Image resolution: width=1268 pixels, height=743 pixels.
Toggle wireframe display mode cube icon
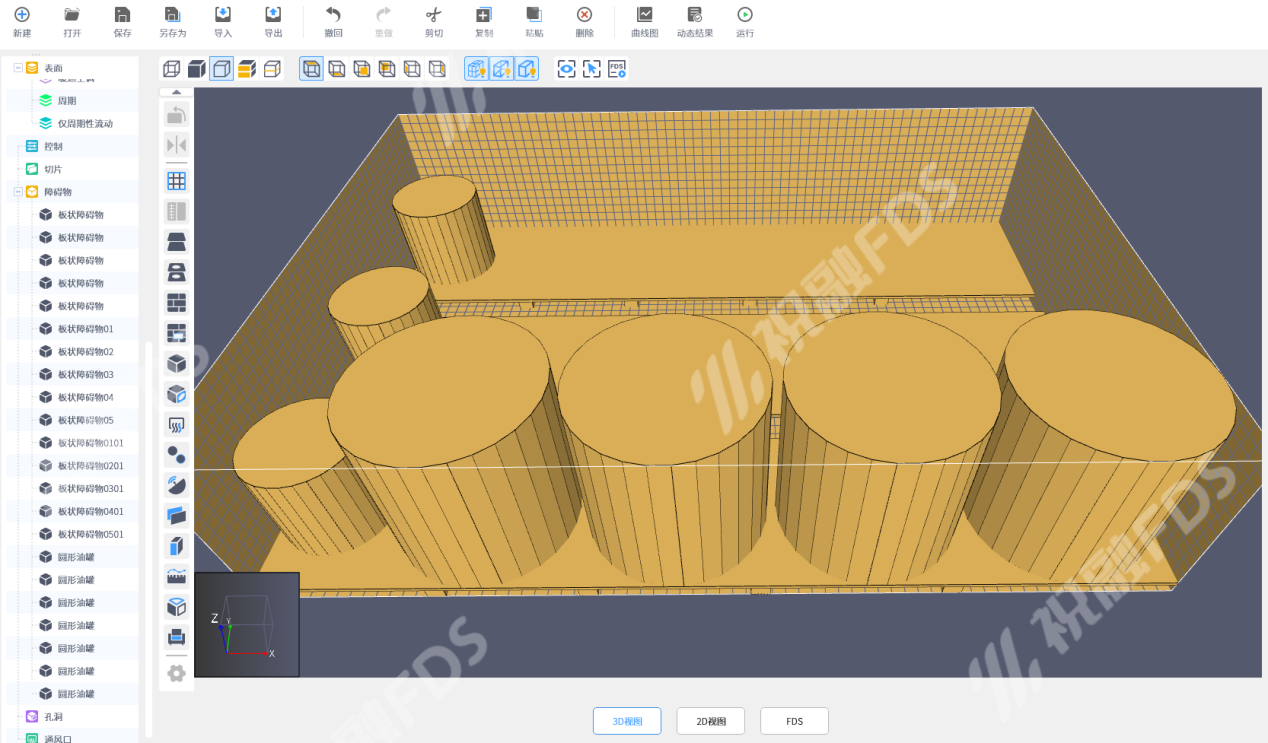(x=172, y=69)
